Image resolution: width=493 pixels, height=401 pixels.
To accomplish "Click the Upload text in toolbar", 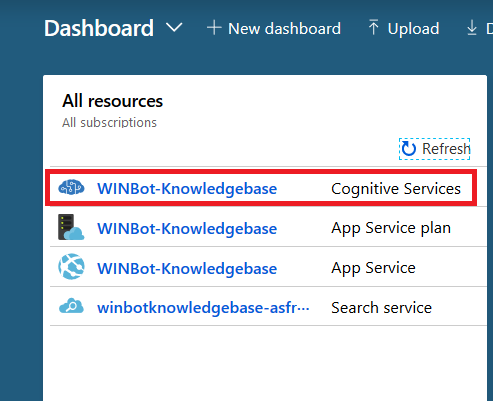I will [413, 29].
